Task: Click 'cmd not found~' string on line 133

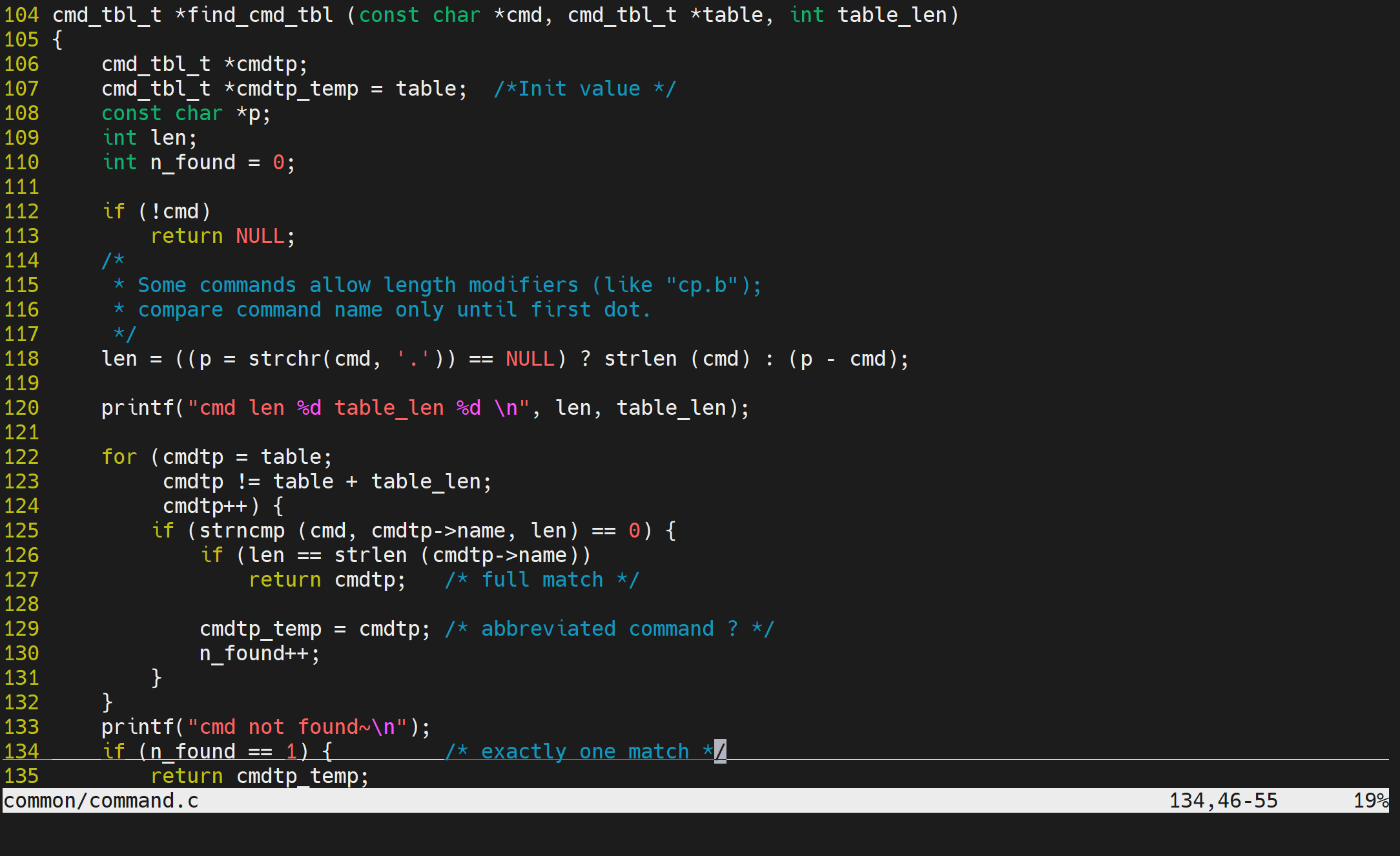Action: [285, 727]
